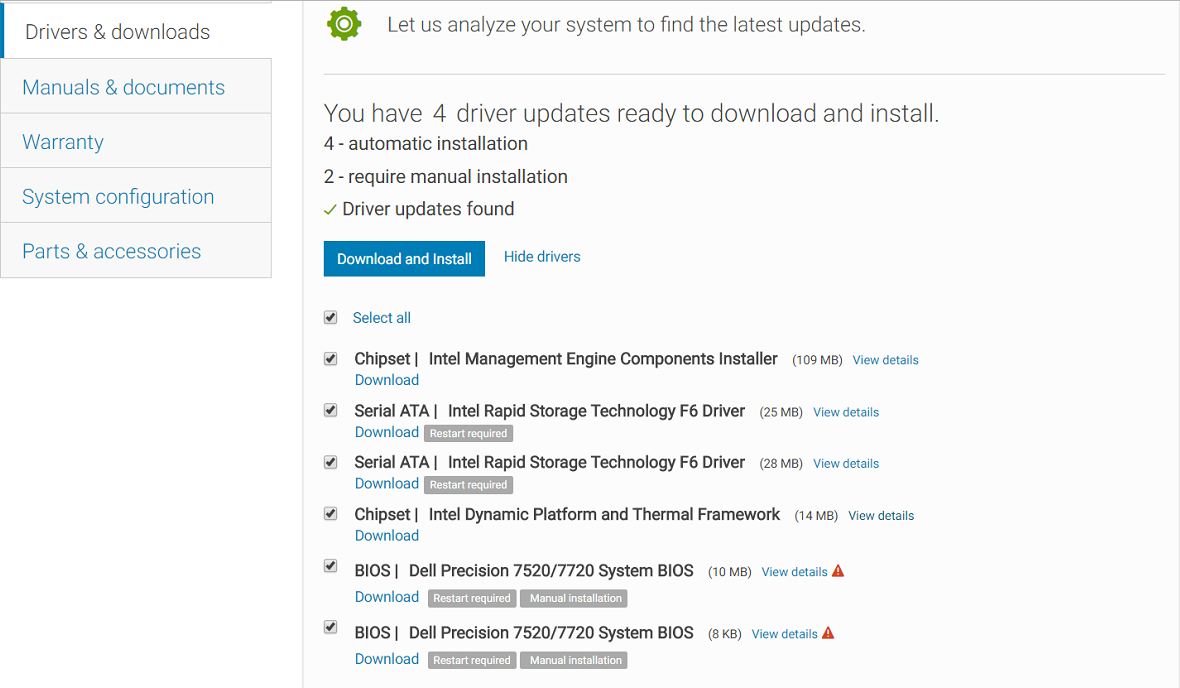Viewport: 1180px width, 688px height.
Task: Click the Download and Install button
Action: 404,258
